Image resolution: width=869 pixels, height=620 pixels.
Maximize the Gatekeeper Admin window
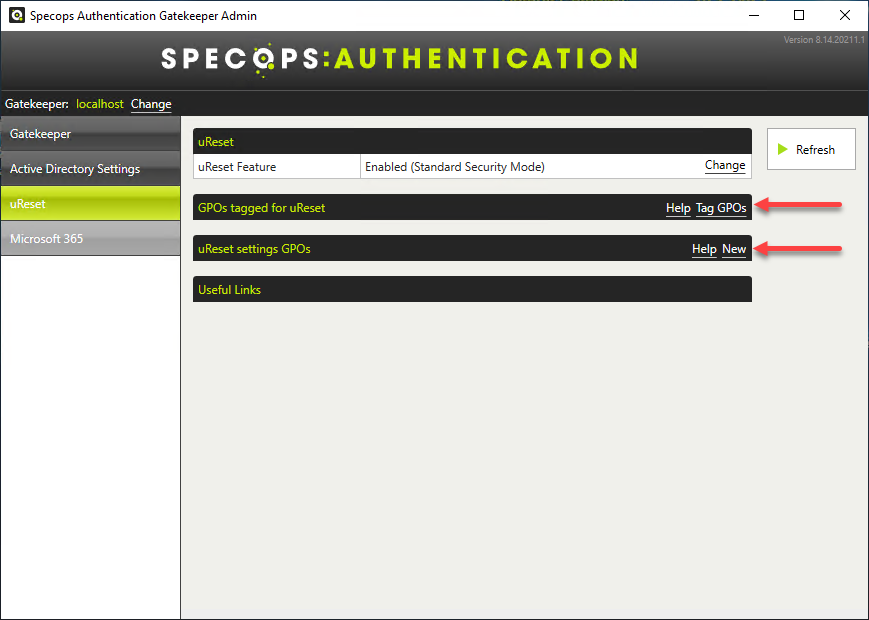pyautogui.click(x=799, y=16)
